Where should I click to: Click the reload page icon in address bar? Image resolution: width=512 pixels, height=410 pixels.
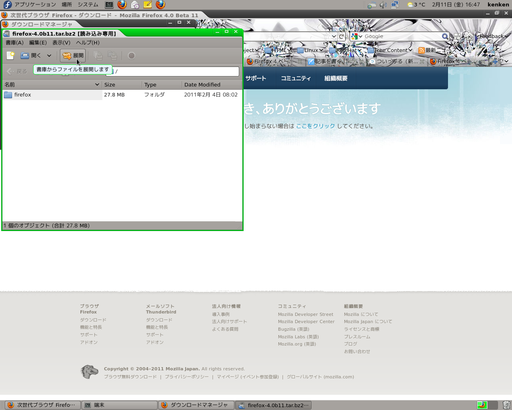pos(341,36)
